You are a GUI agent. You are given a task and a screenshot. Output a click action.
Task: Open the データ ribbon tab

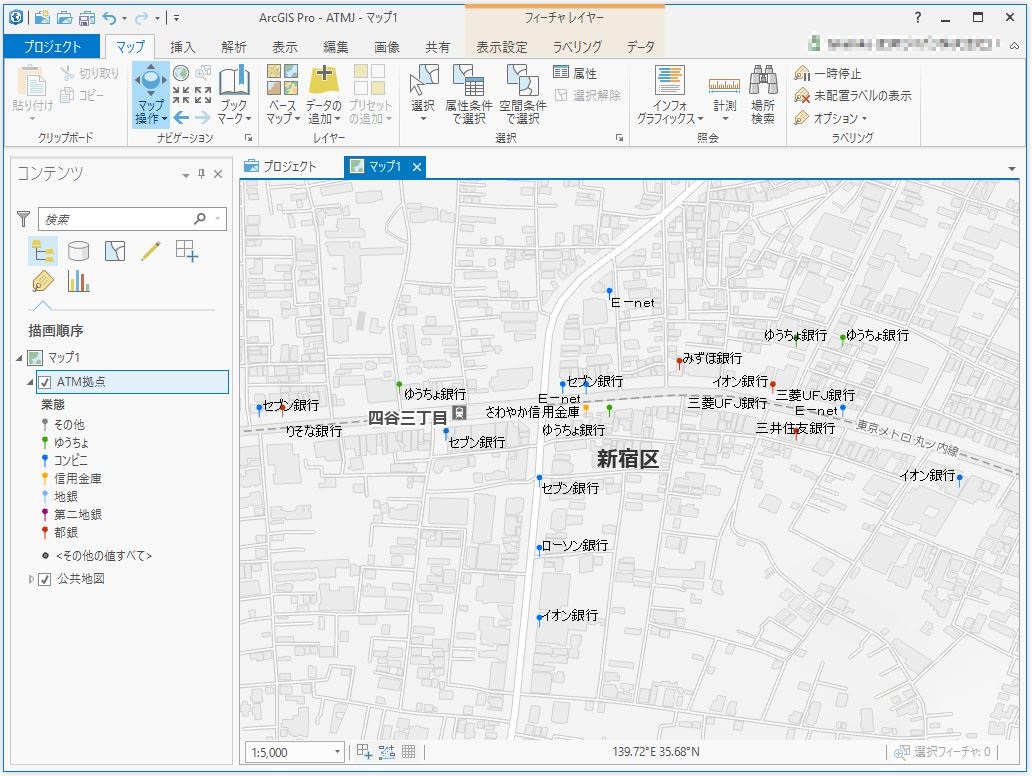click(640, 47)
